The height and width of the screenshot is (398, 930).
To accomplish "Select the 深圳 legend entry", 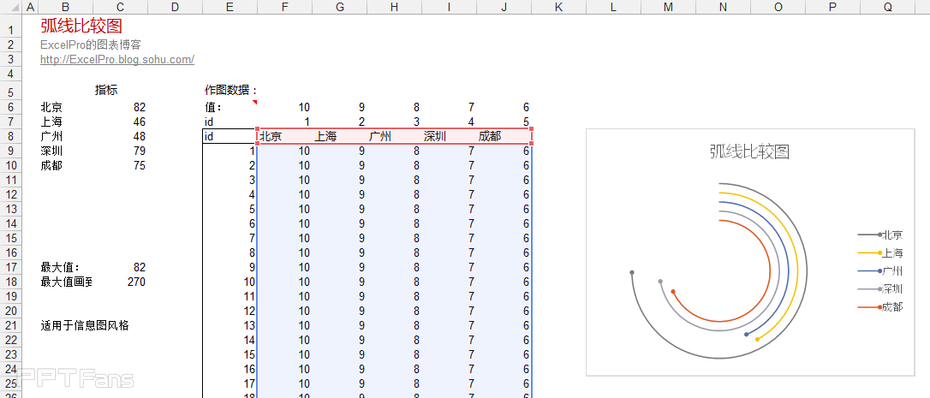I will [x=880, y=289].
